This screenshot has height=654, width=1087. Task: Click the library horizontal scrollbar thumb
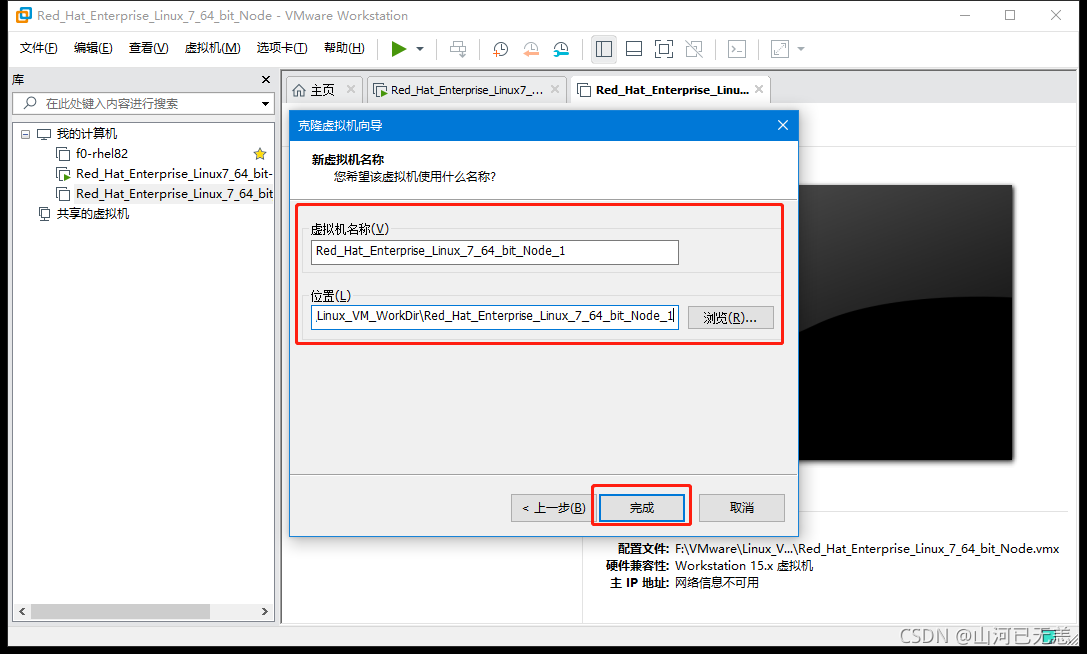121,612
